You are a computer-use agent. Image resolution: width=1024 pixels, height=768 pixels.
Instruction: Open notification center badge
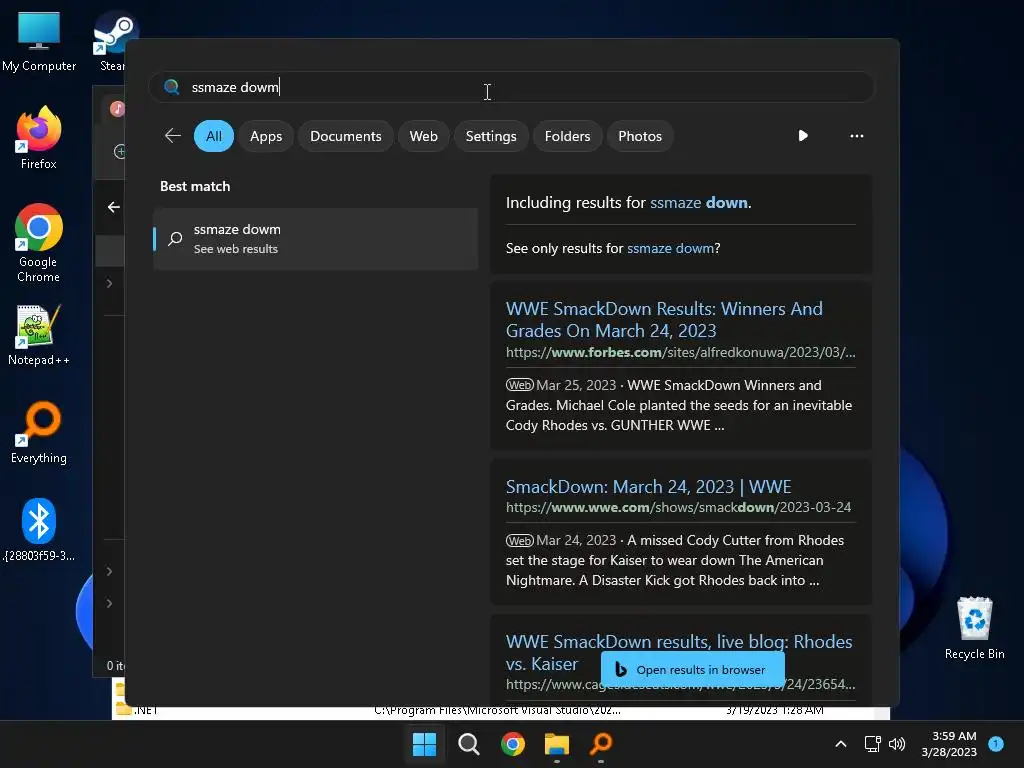[996, 743]
